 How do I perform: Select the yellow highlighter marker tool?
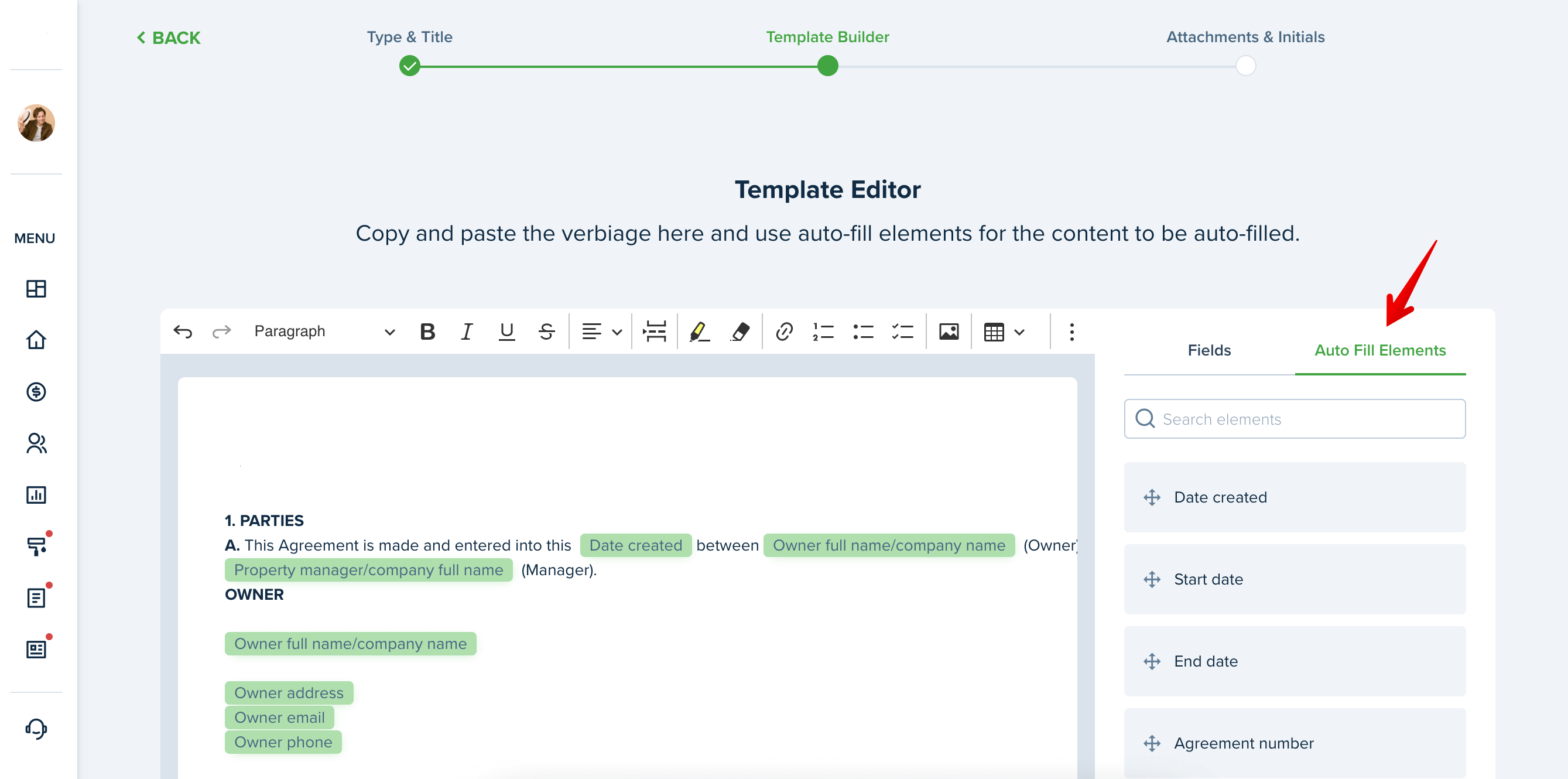(699, 332)
